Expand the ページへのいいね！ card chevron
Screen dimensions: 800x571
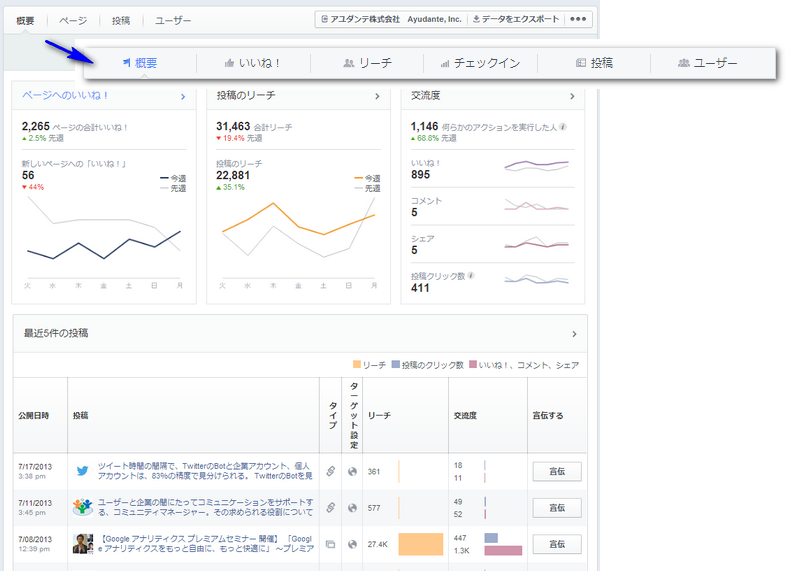coord(183,96)
